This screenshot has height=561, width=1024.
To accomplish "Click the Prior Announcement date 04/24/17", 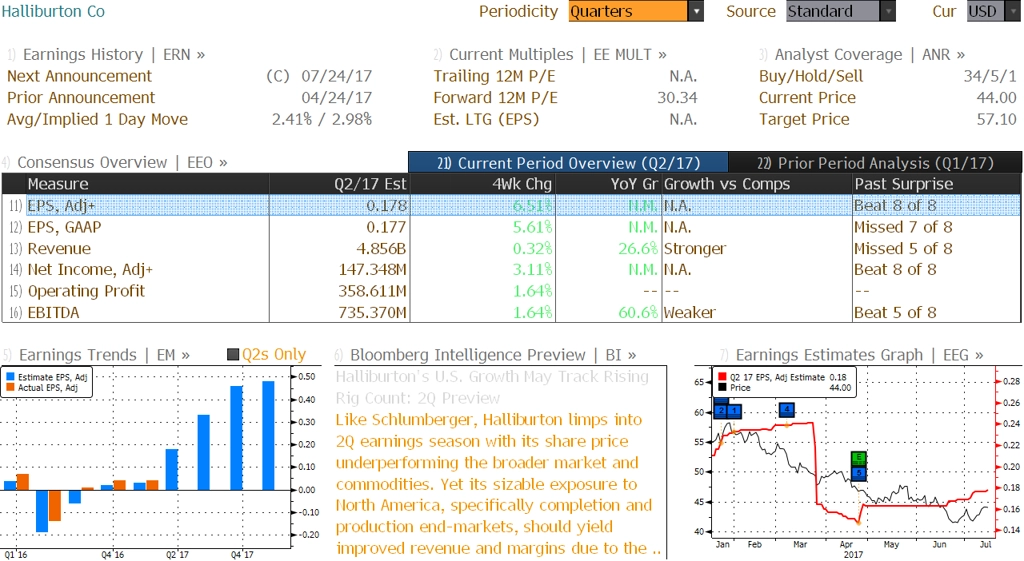I will click(x=336, y=98).
